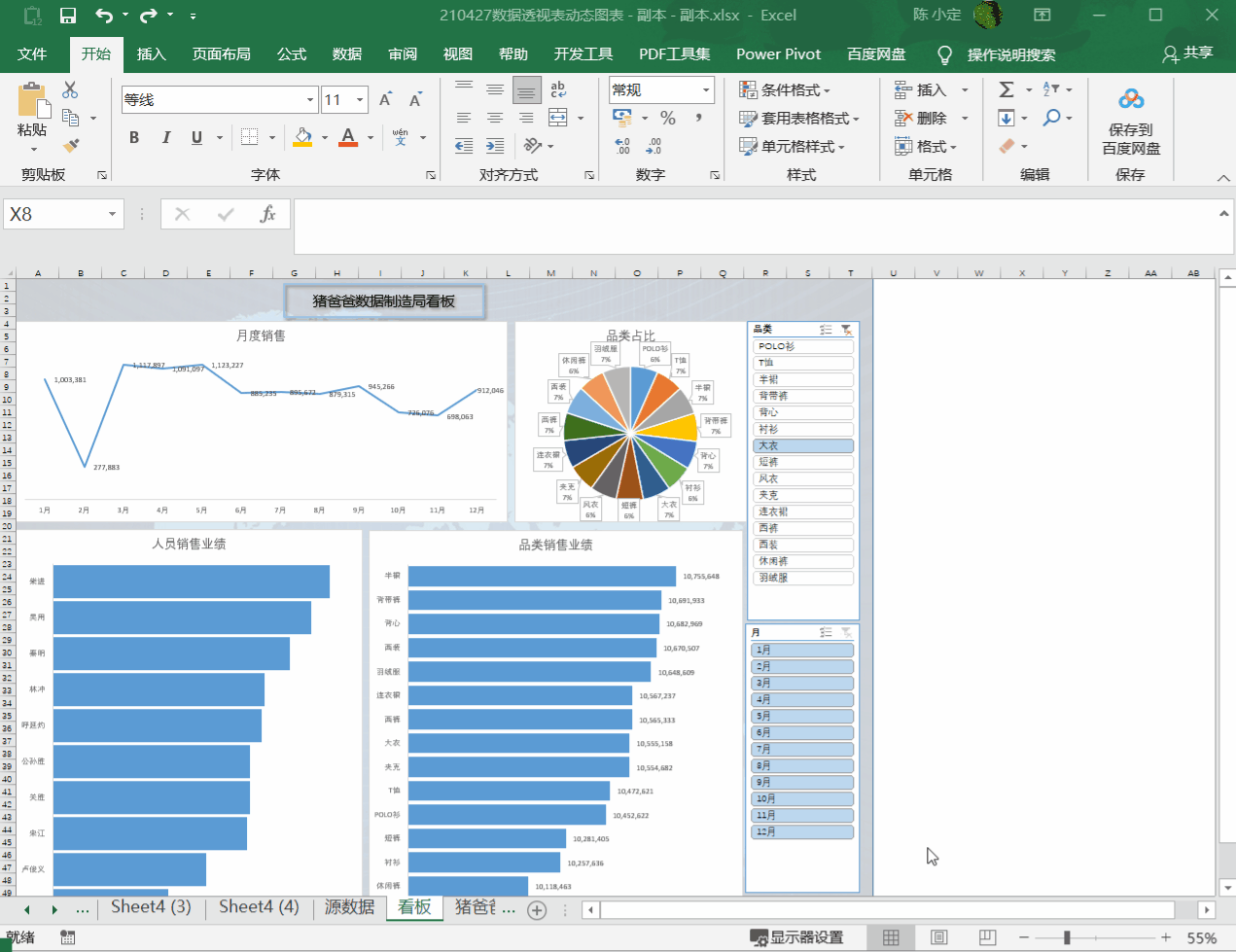Toggle the 6月 item in month slicer

pos(802,733)
